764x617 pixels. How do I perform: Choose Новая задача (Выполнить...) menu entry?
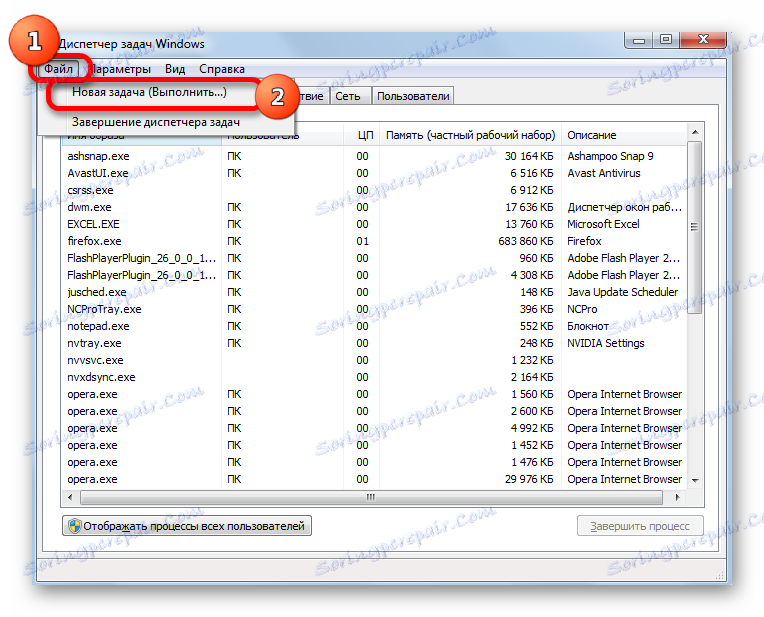click(x=149, y=92)
